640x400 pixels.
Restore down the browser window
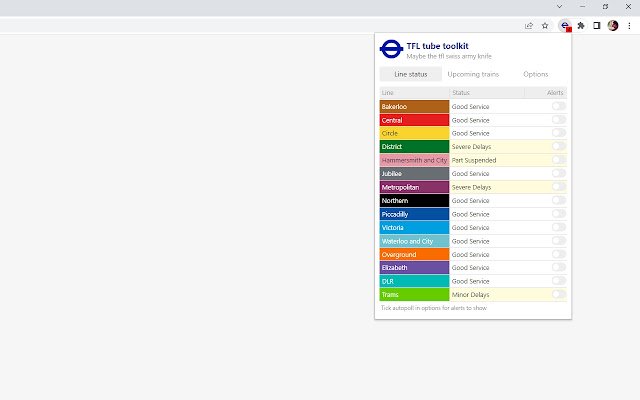coord(605,7)
